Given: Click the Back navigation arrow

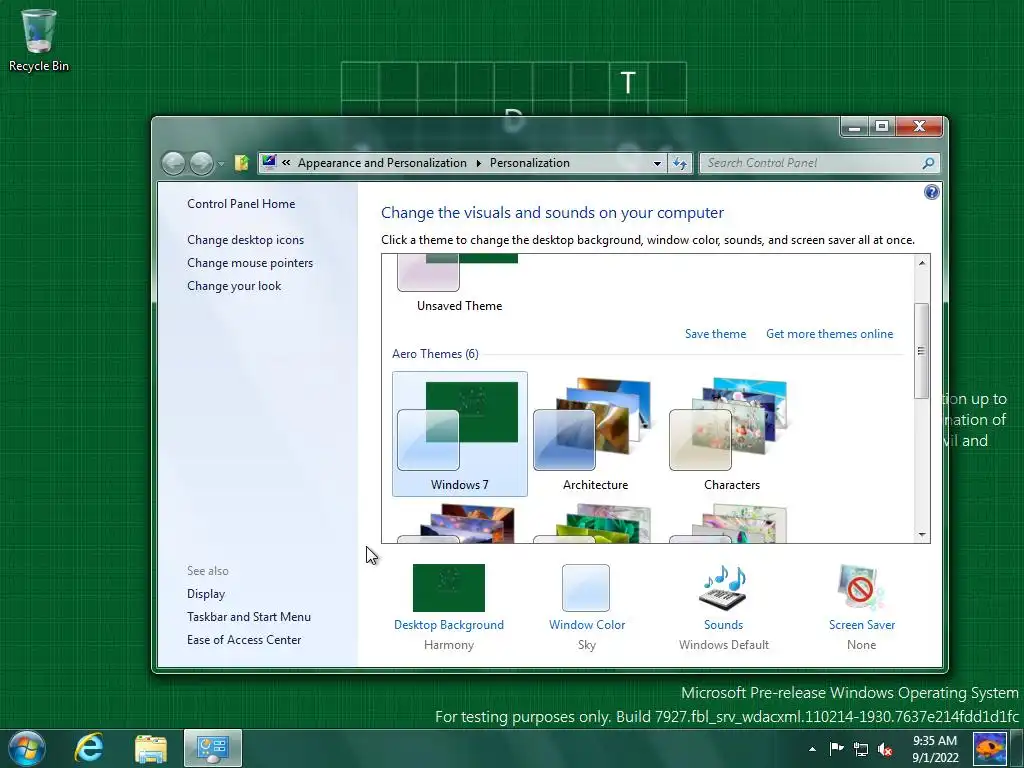Looking at the screenshot, I should [x=174, y=163].
